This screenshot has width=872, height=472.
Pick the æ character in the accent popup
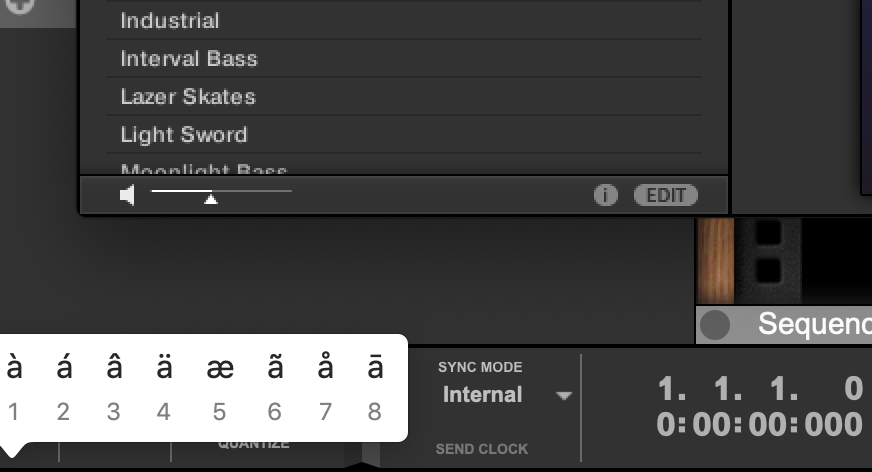point(220,369)
